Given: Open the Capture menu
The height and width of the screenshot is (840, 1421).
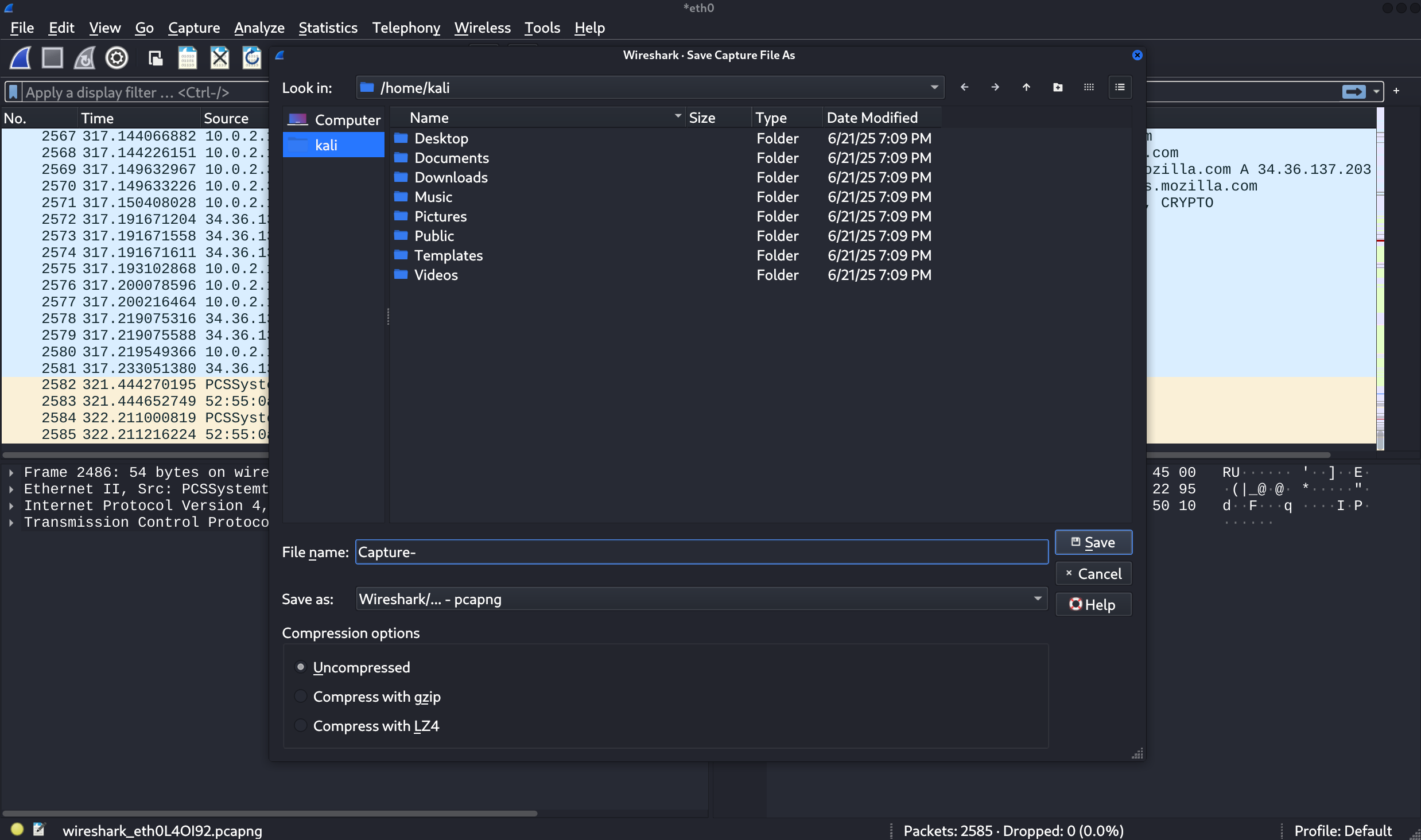Looking at the screenshot, I should point(193,28).
